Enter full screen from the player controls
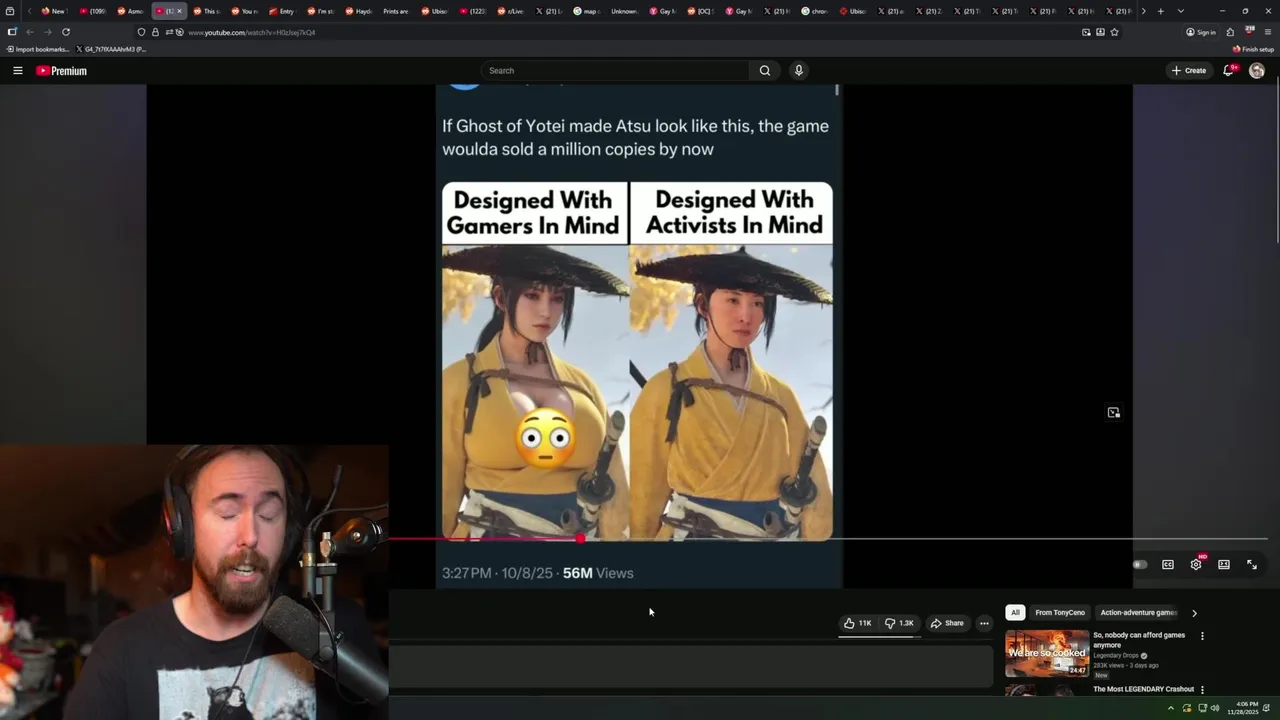 coord(1252,565)
